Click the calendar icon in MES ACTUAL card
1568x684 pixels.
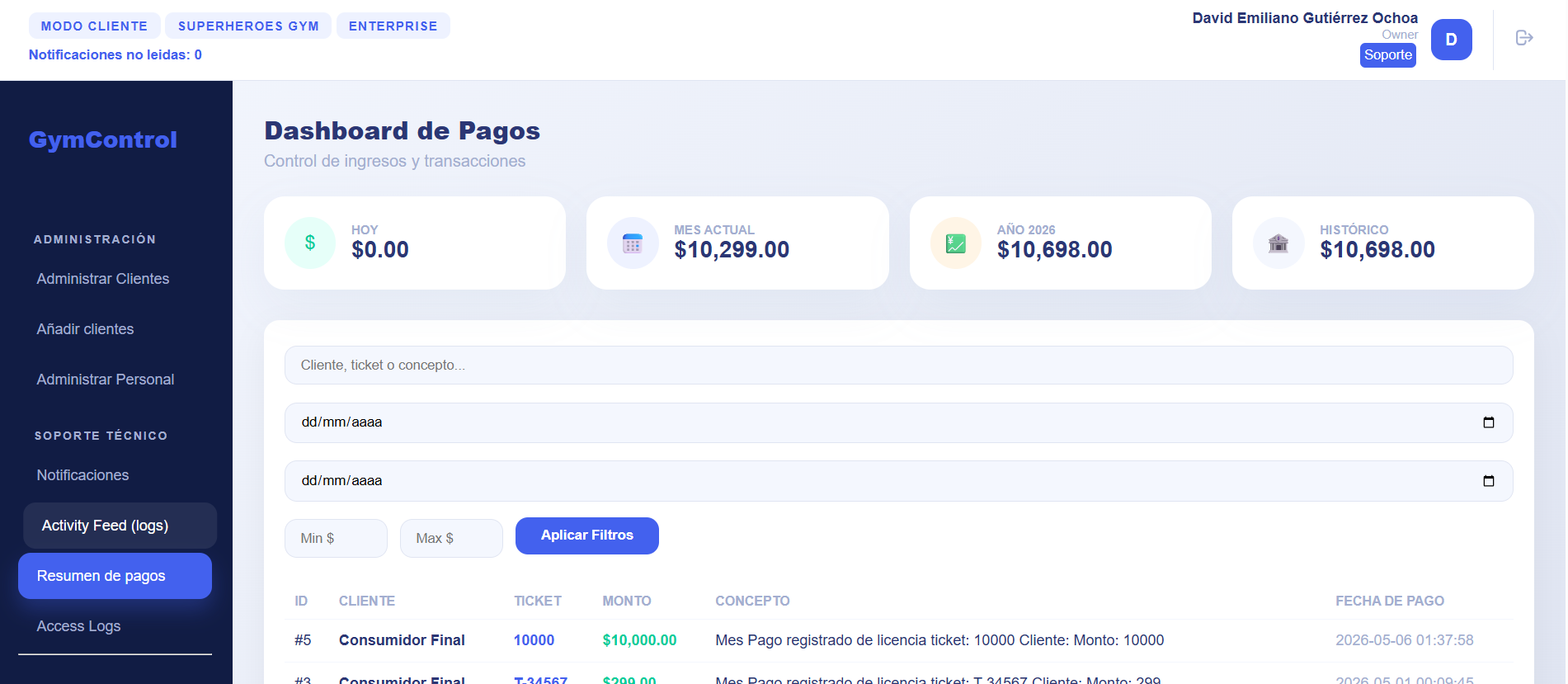[x=633, y=243]
